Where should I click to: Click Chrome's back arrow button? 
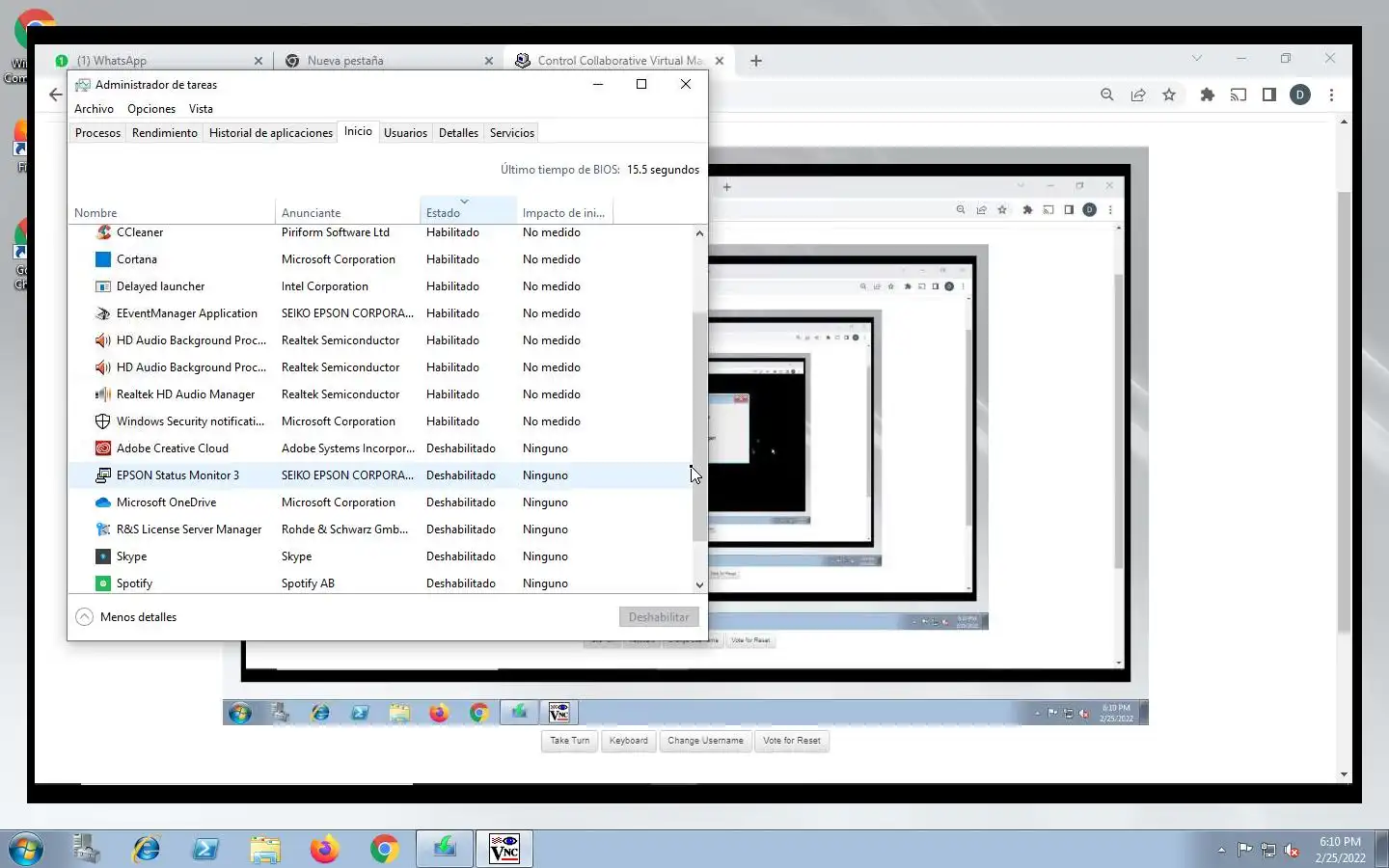pos(55,95)
